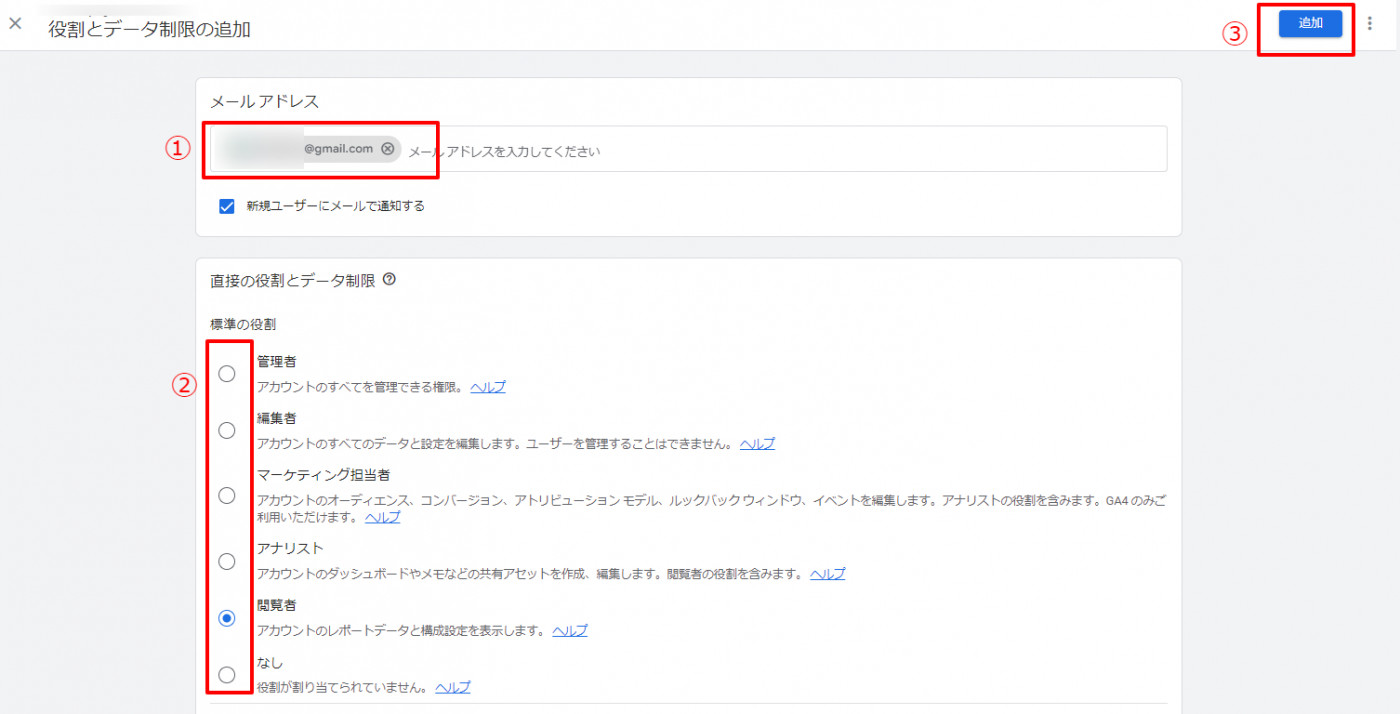Open ヘルプ link for アナリスト role
1400x714 pixels.
pos(827,574)
